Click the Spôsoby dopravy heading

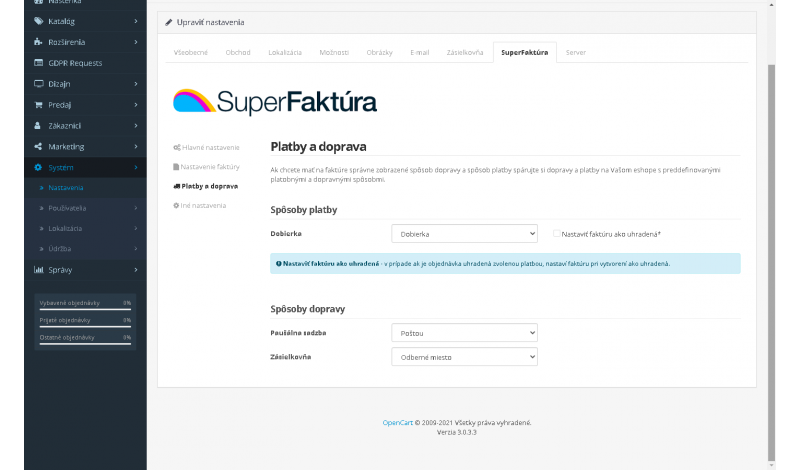(x=308, y=309)
